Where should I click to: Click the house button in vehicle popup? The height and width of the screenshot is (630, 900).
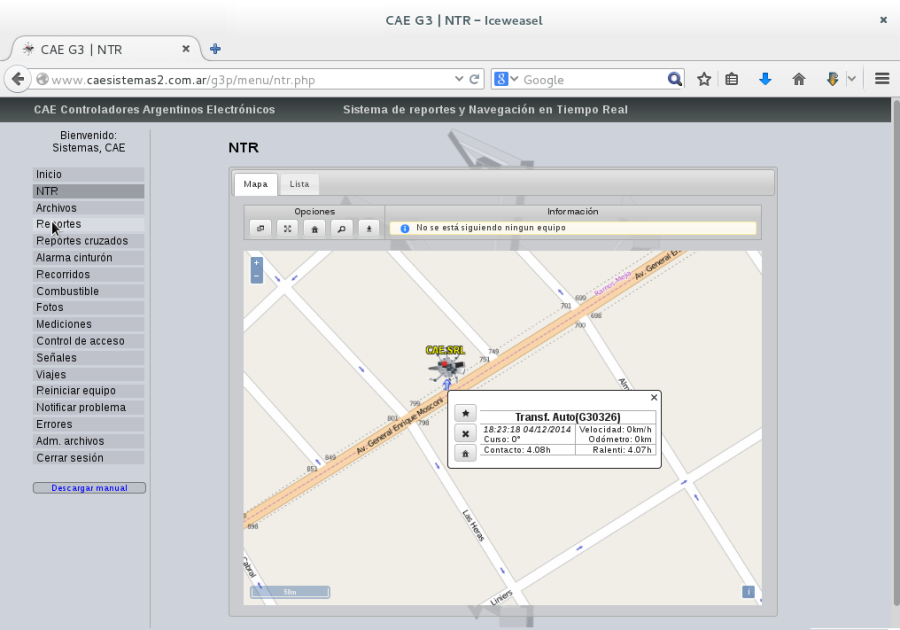(465, 454)
